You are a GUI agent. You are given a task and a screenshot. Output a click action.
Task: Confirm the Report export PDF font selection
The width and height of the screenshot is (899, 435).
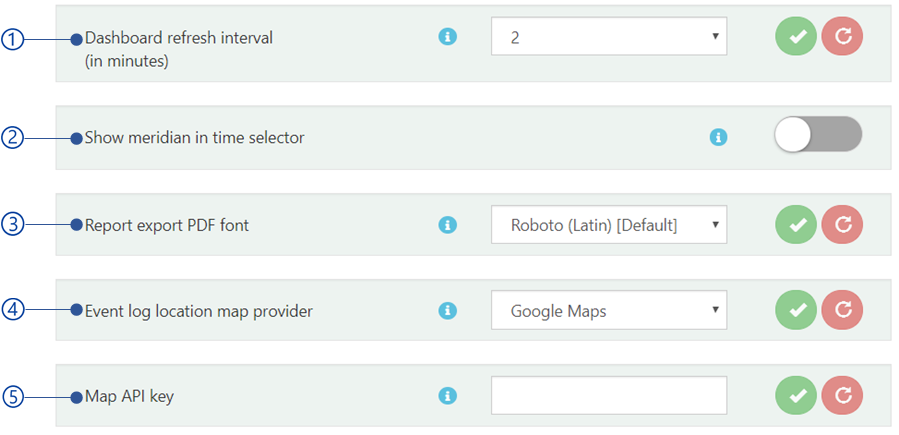[x=796, y=225]
